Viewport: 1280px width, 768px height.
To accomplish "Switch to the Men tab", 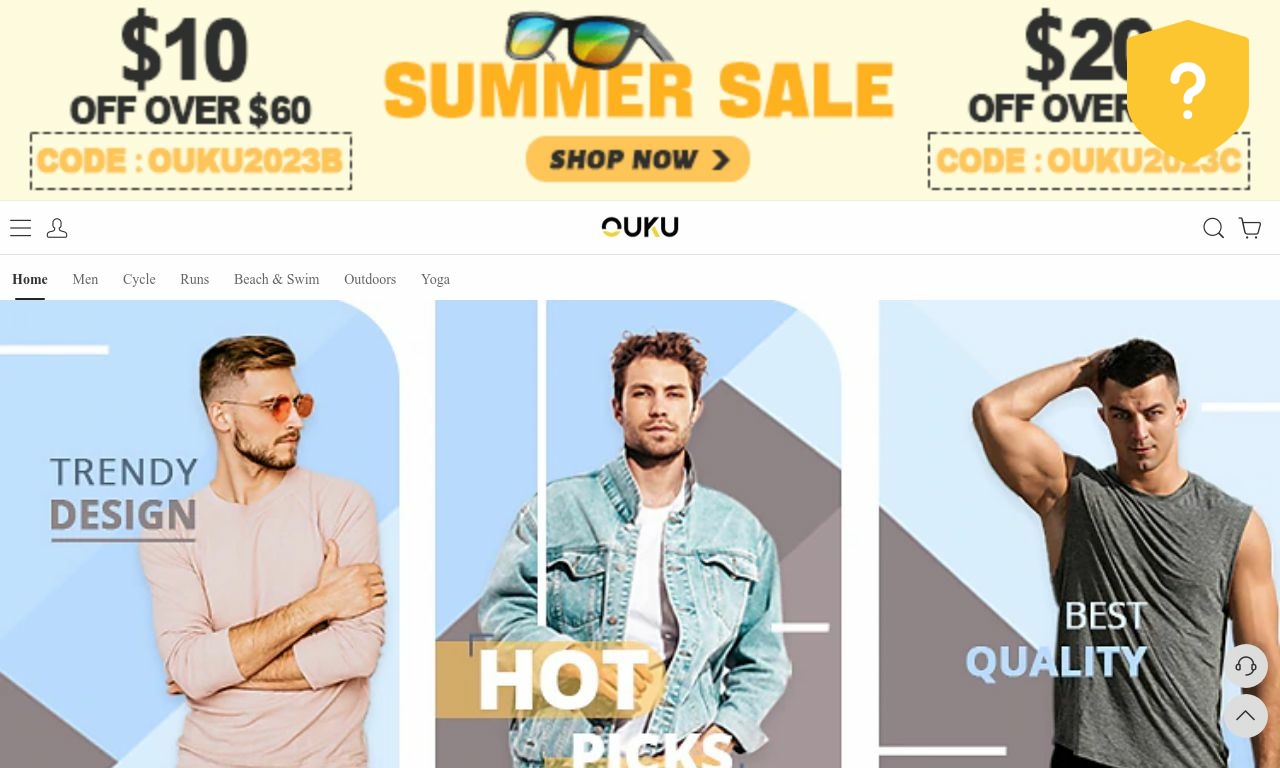I will pyautogui.click(x=85, y=279).
